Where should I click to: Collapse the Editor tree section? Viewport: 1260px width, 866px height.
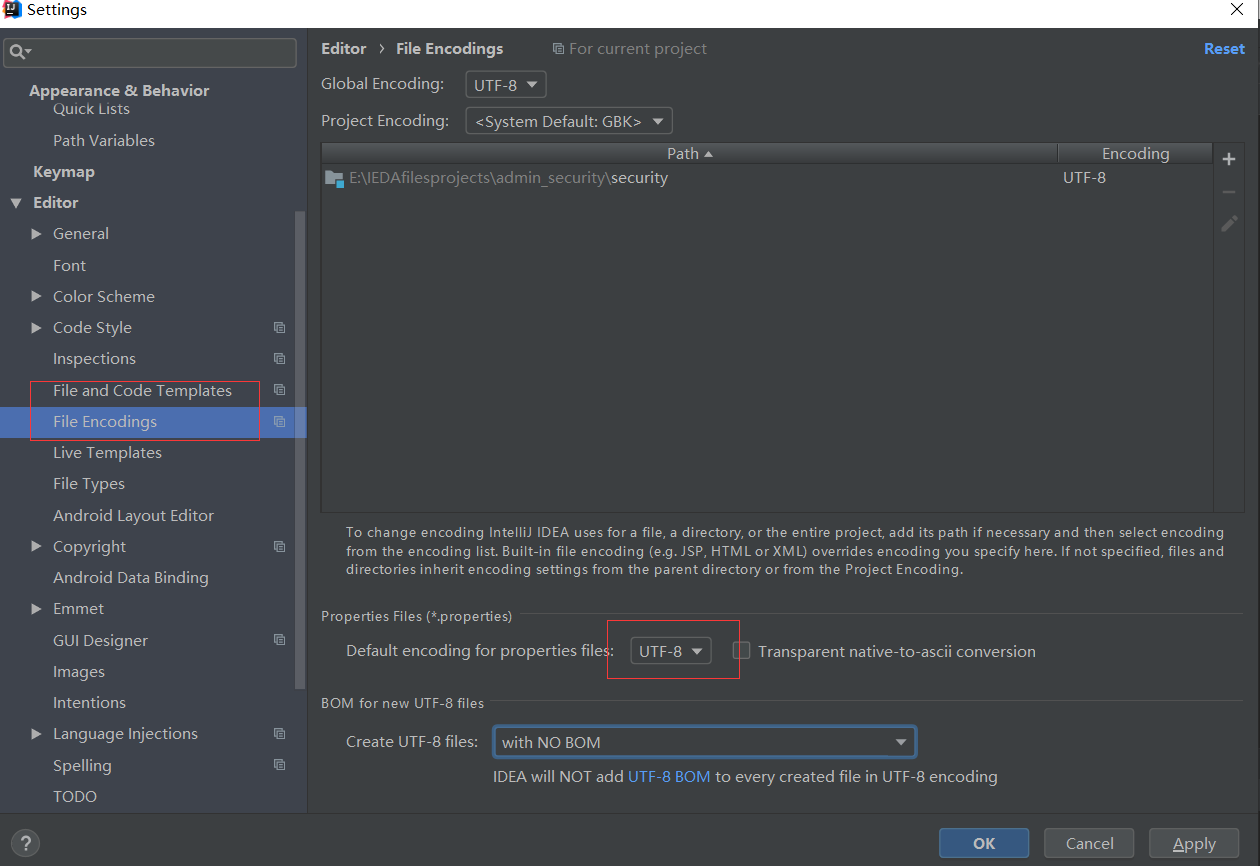click(15, 203)
